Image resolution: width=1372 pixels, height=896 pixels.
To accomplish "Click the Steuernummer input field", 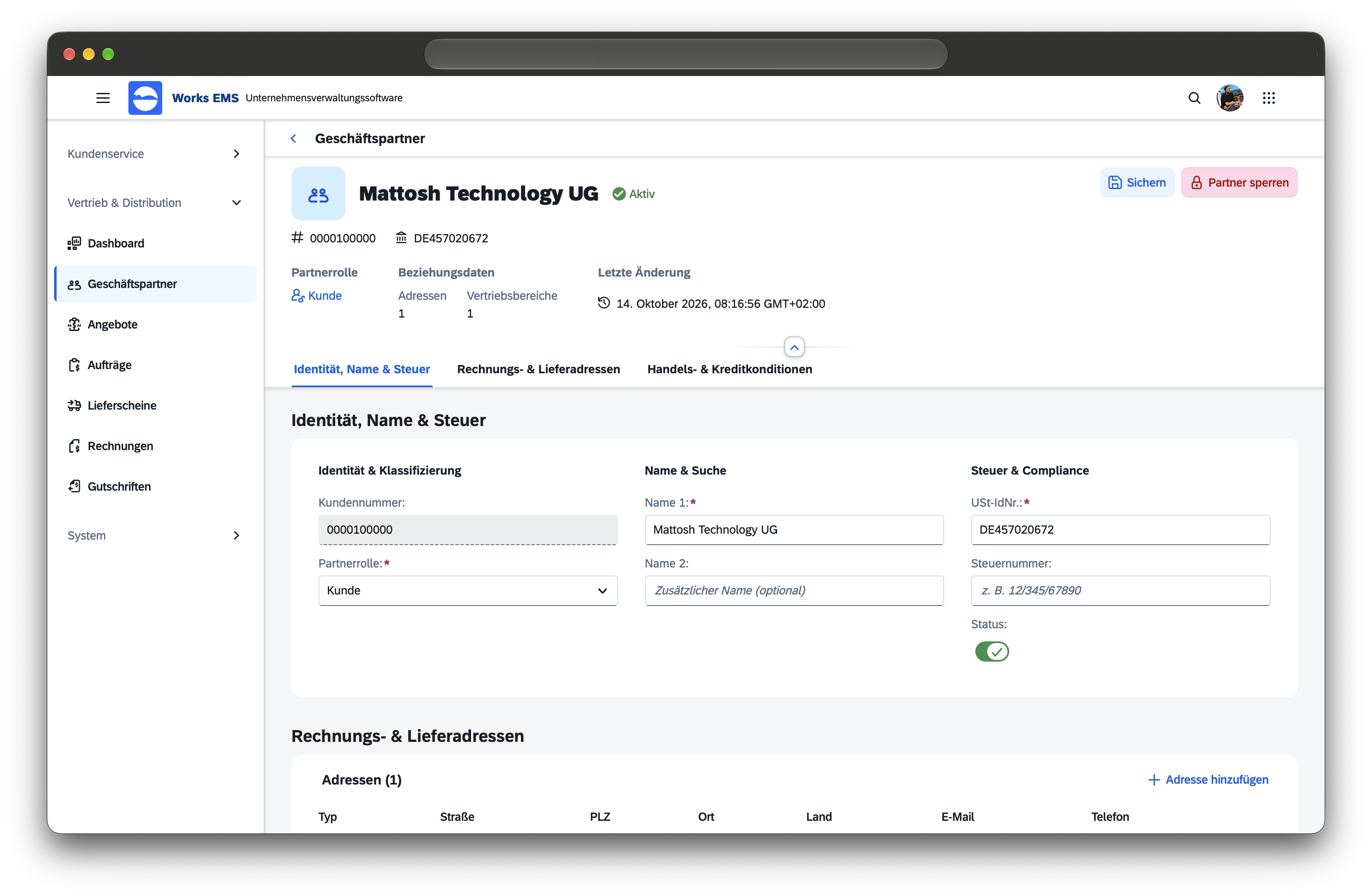I will [x=1120, y=591].
